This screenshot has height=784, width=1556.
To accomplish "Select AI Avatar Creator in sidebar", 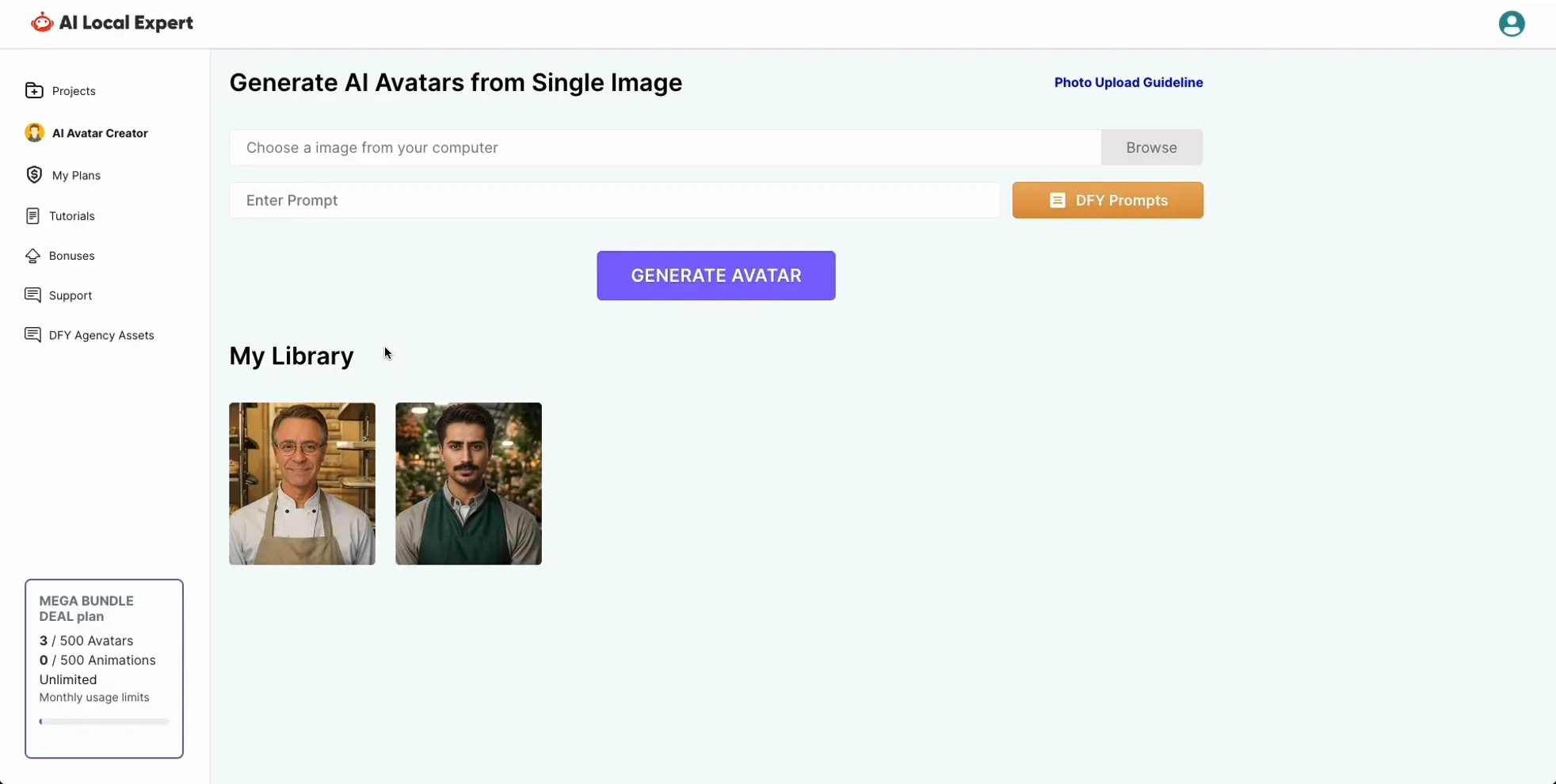I will click(x=100, y=133).
